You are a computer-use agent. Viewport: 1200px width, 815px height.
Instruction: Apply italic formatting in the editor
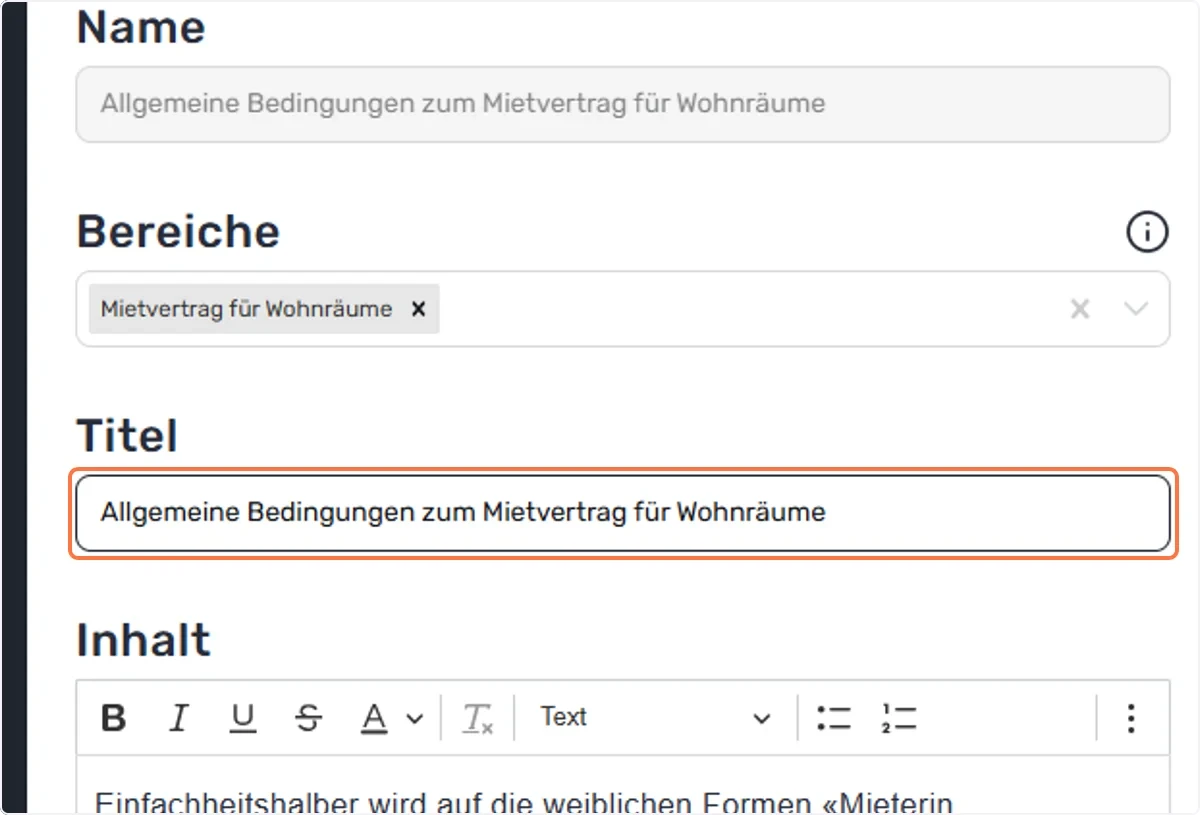pos(179,718)
